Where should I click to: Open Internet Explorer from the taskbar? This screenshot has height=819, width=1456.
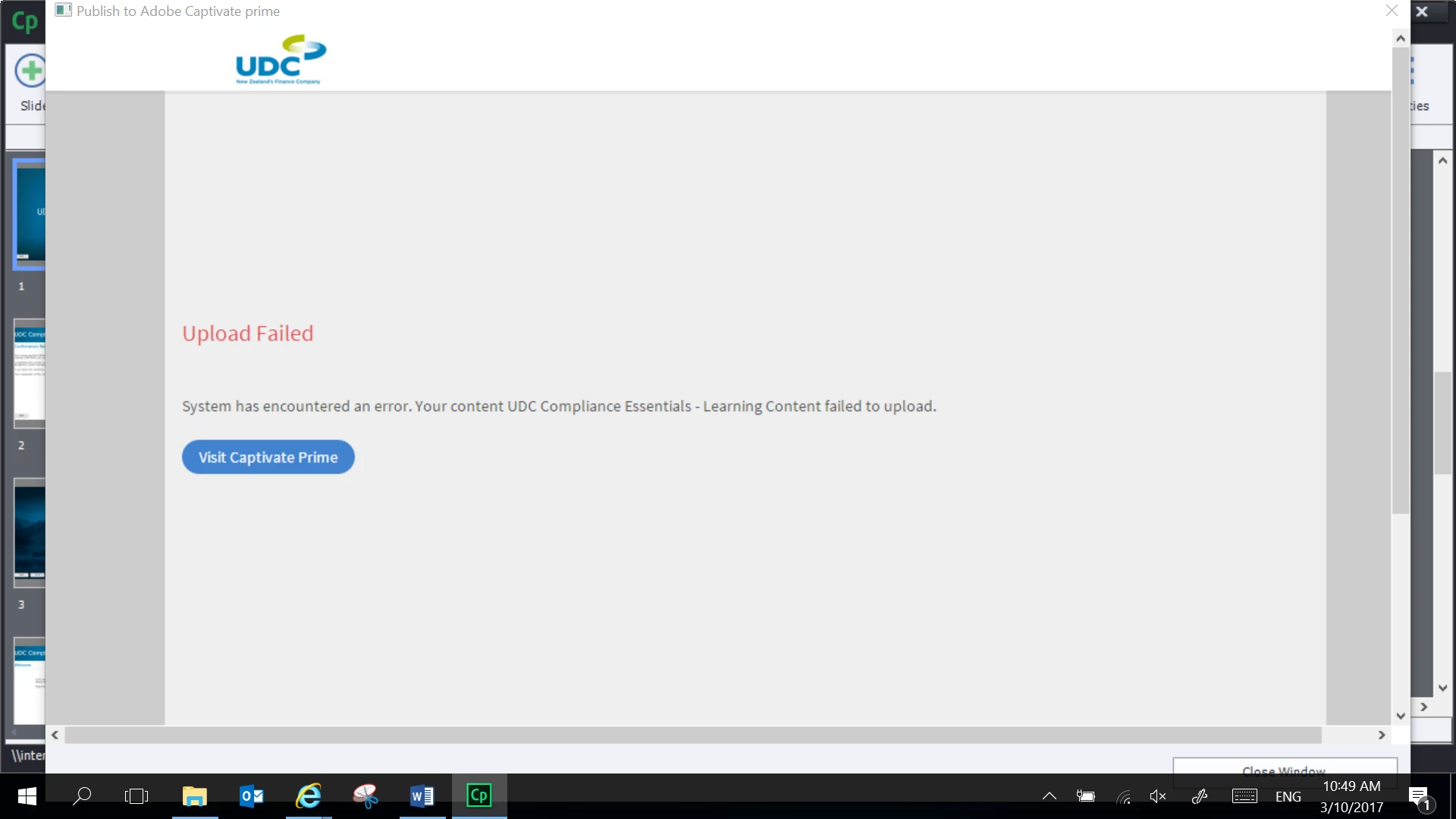[x=309, y=795]
